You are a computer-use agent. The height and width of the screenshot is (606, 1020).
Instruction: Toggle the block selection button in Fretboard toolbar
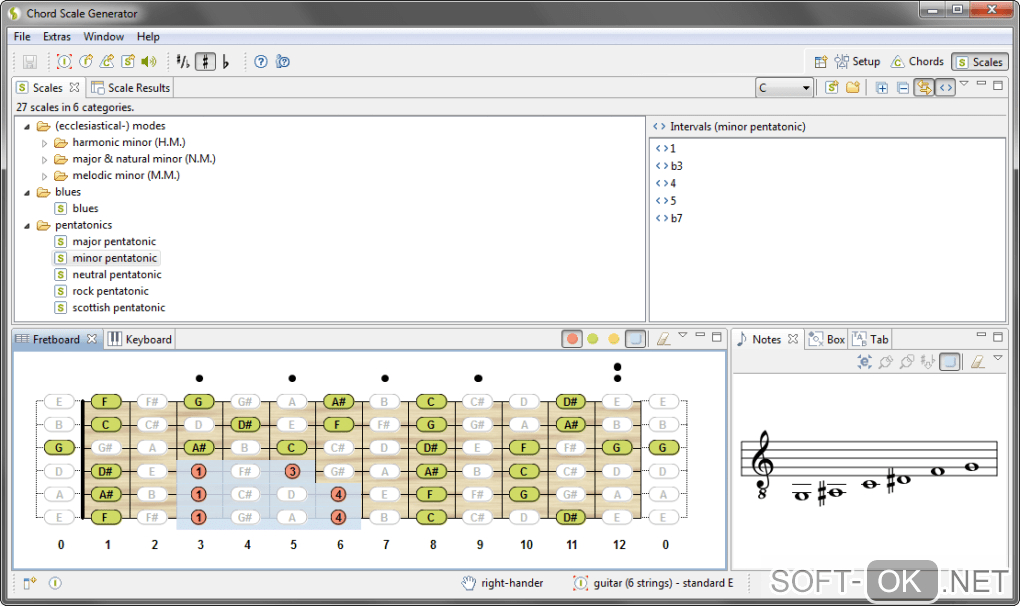click(x=636, y=339)
